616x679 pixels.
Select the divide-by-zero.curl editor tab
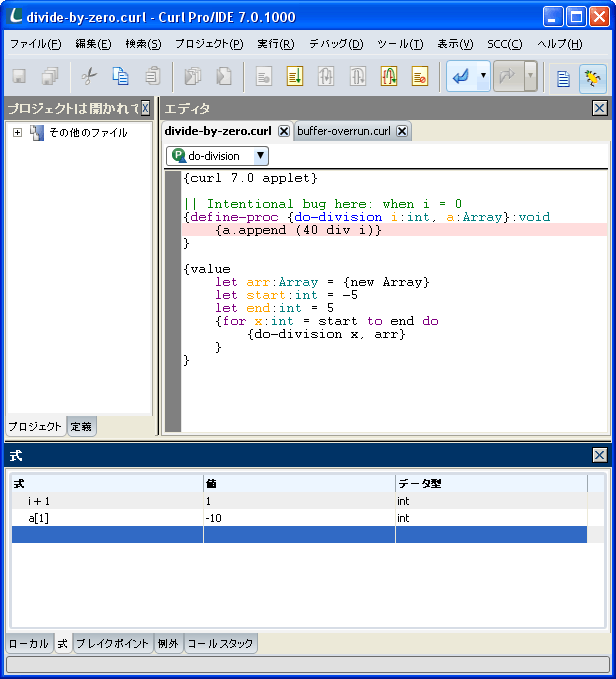point(218,131)
